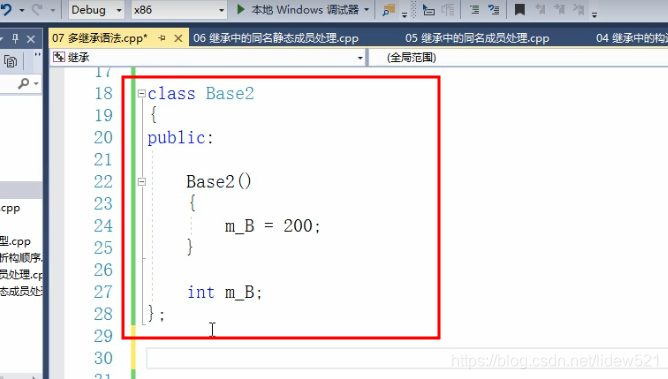Screen dimensions: 668x379
Task: Click the Redo arrow icon
Action: [x=37, y=9]
